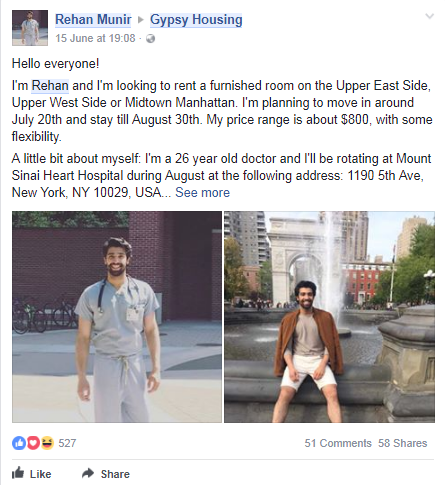Click the Share button label
The width and height of the screenshot is (445, 485).
(x=115, y=474)
